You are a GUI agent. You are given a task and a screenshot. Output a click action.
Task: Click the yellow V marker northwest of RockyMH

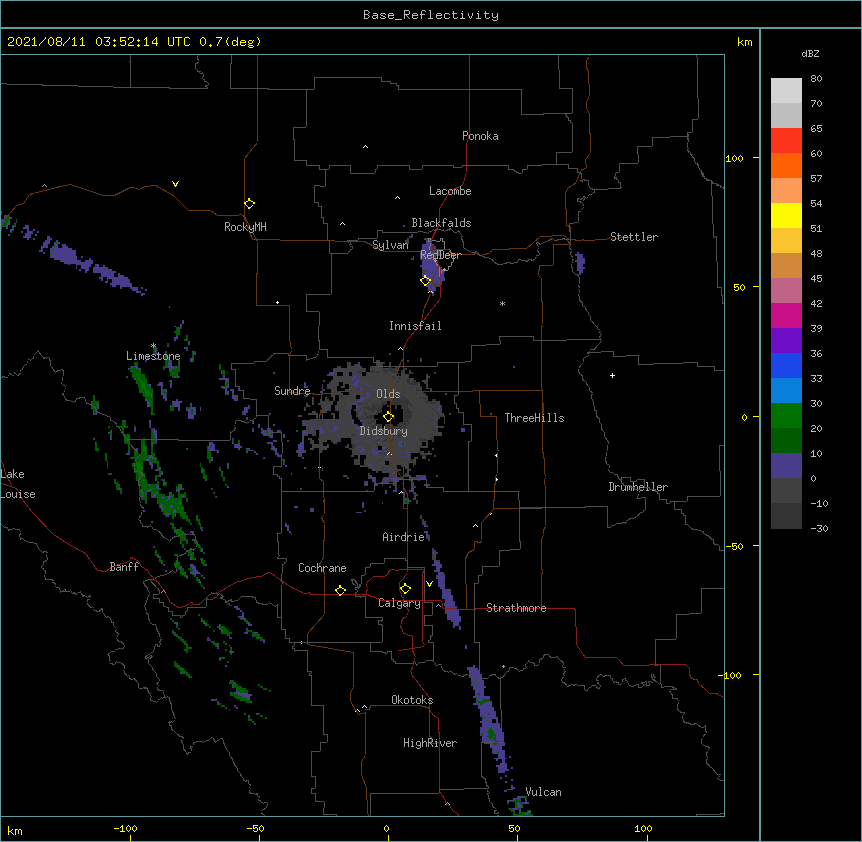pyautogui.click(x=175, y=184)
